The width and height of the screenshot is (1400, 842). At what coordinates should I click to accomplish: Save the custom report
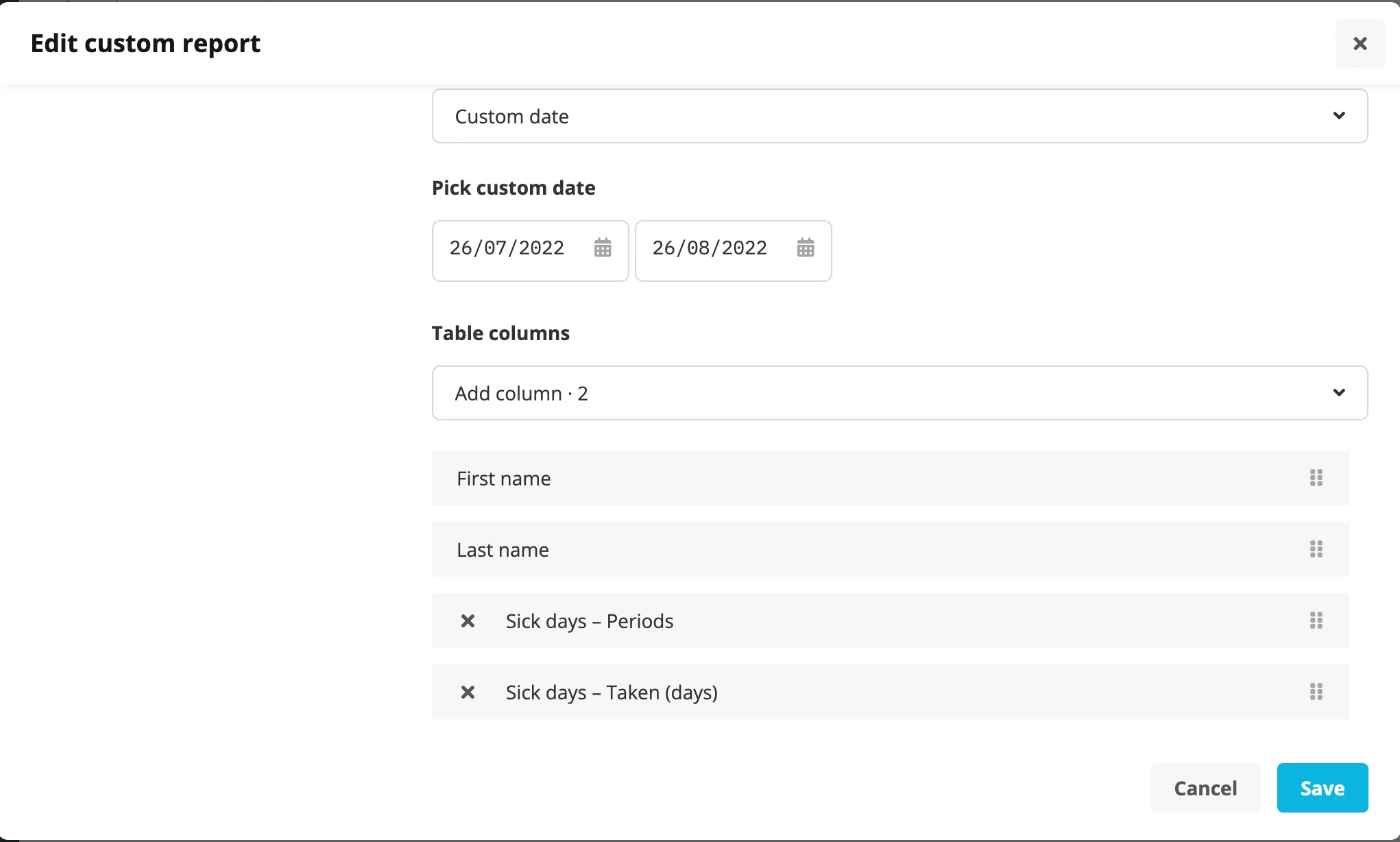click(x=1322, y=788)
